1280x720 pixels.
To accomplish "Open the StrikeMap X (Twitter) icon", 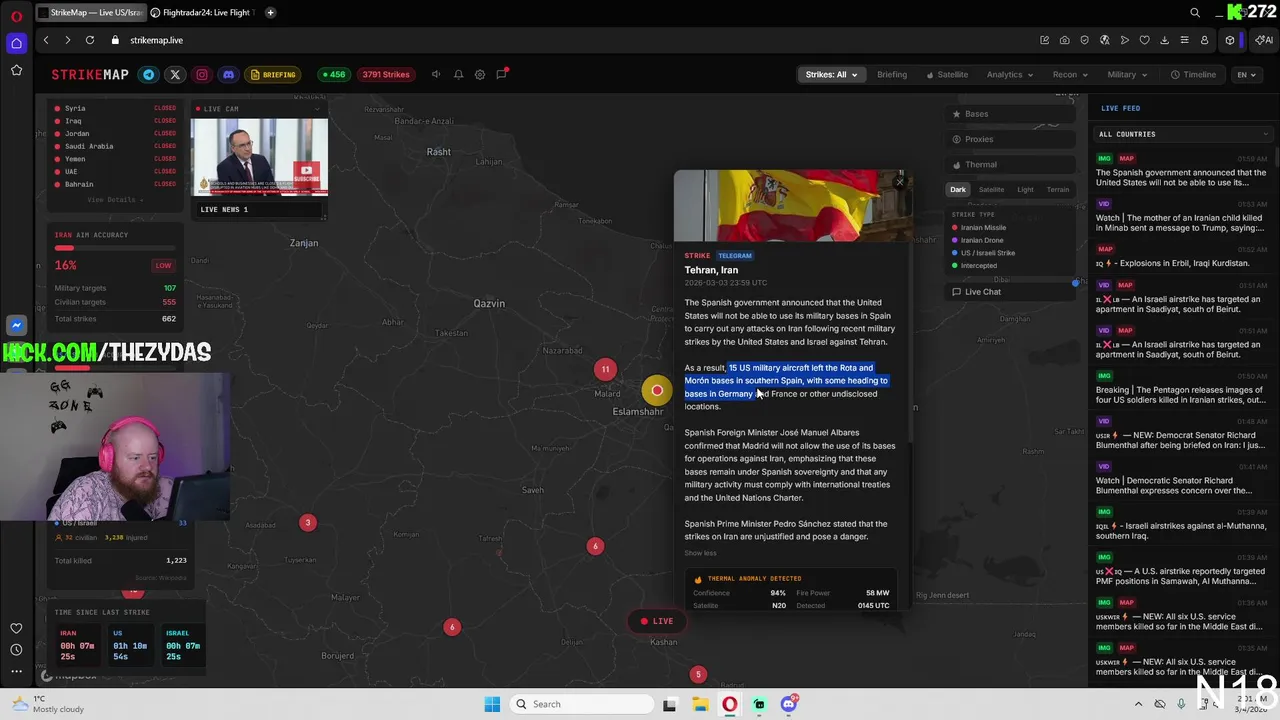I will [x=175, y=75].
